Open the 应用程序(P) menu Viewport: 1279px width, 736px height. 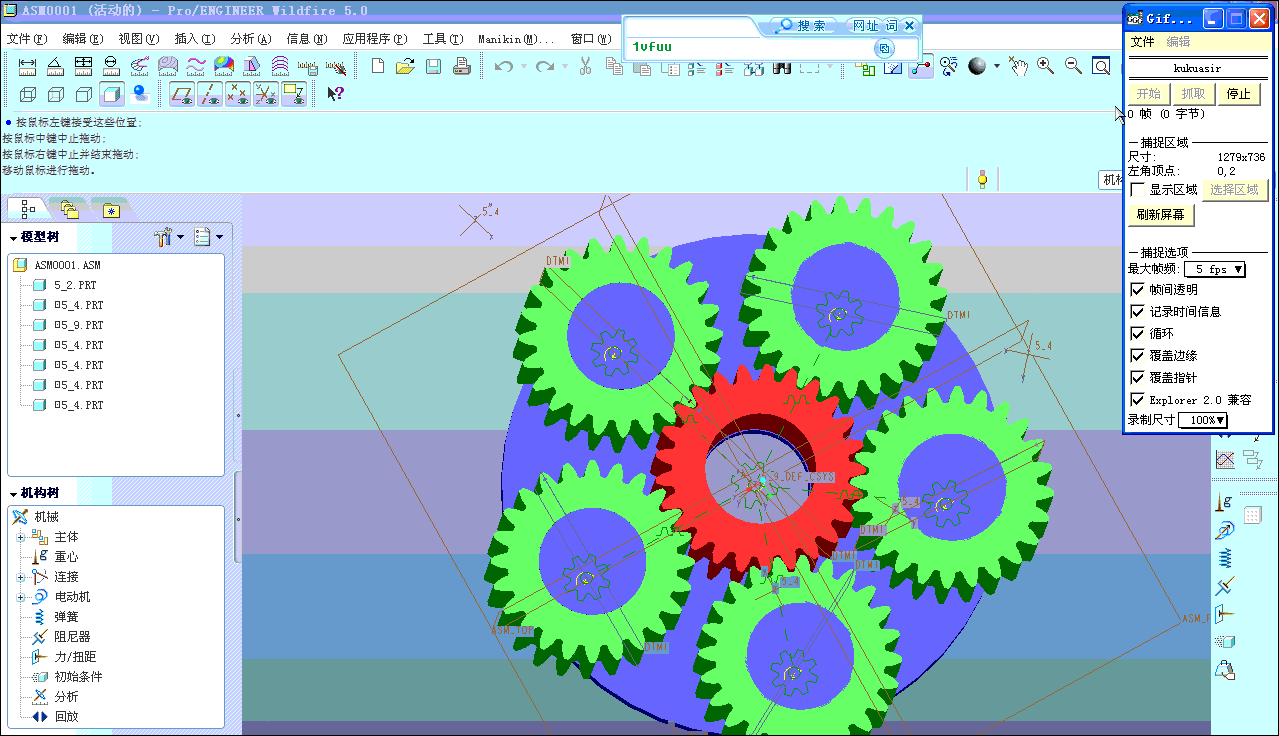(x=375, y=39)
